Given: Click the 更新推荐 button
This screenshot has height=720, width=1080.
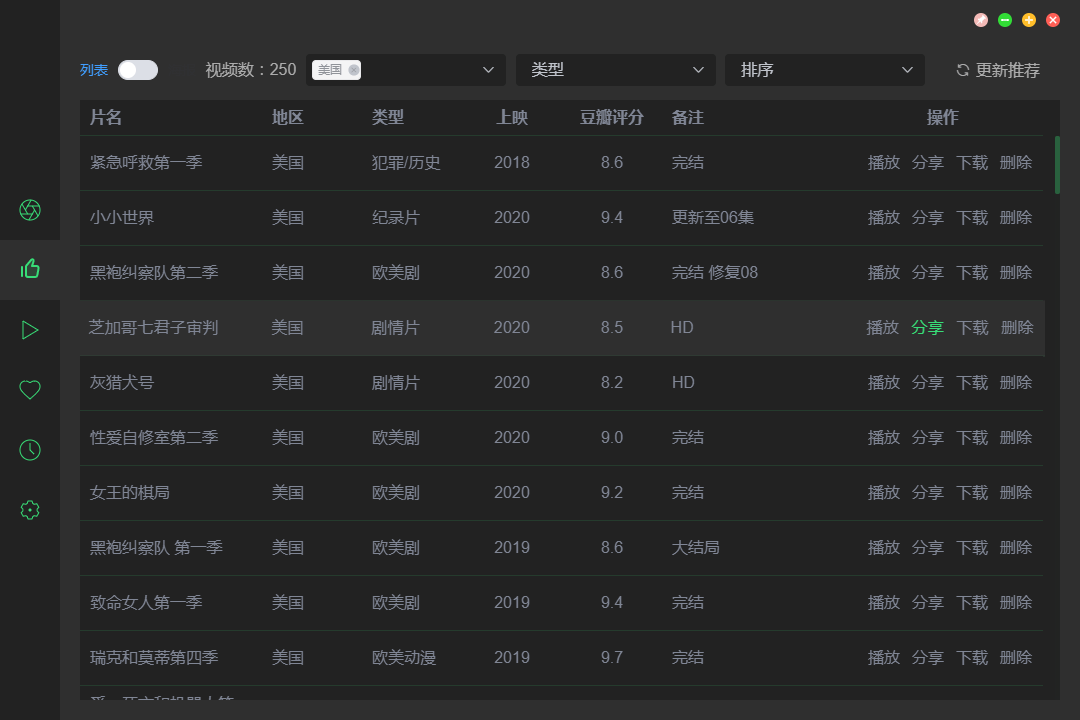Looking at the screenshot, I should coord(1006,70).
